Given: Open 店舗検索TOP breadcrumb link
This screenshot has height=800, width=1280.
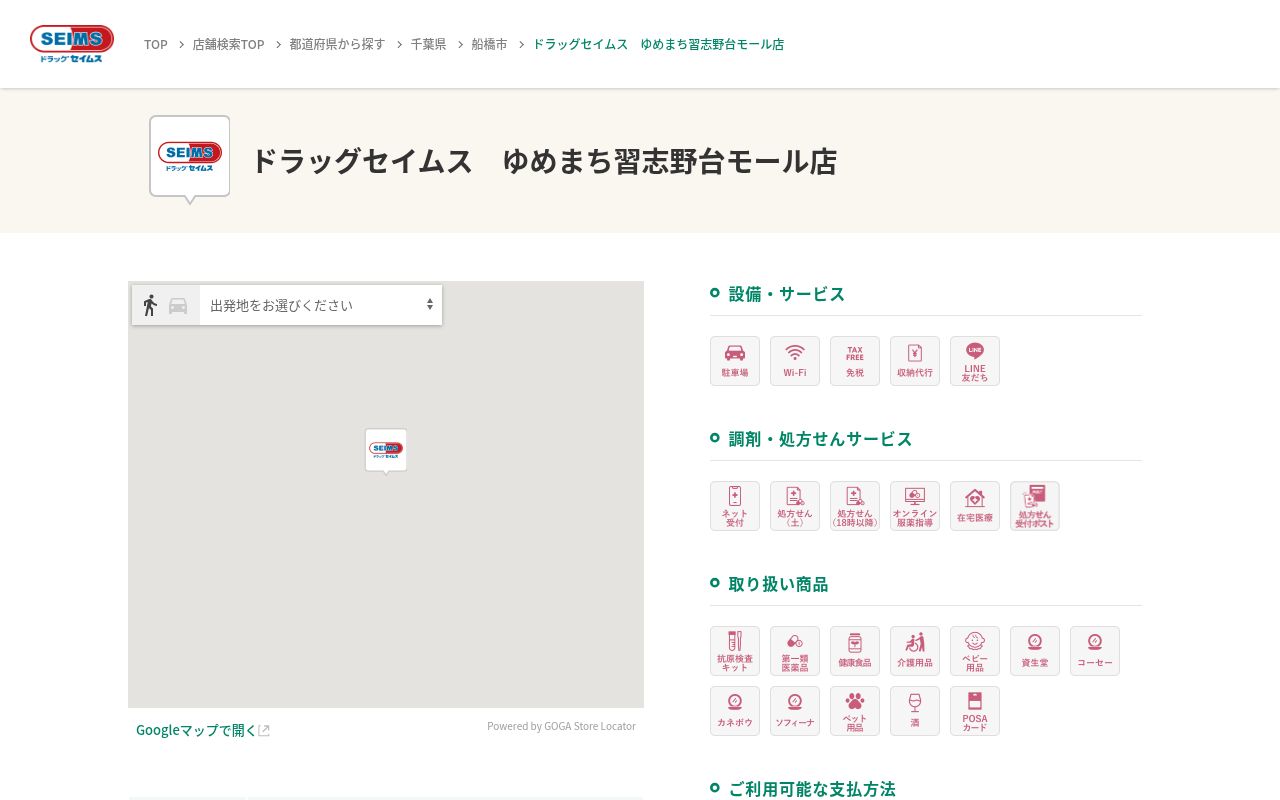Looking at the screenshot, I should [229, 44].
